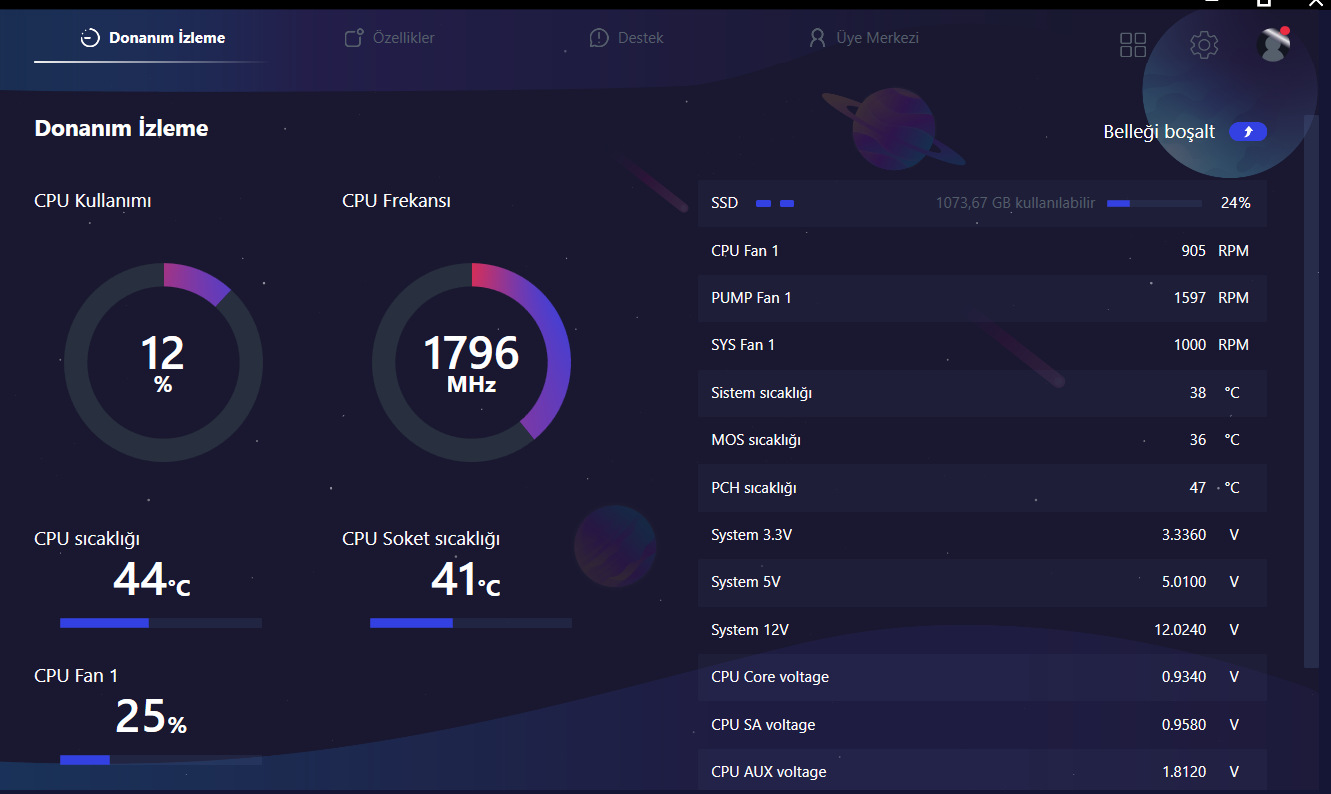The image size is (1331, 794).
Task: Go to the Destek tab
Action: pyautogui.click(x=626, y=38)
